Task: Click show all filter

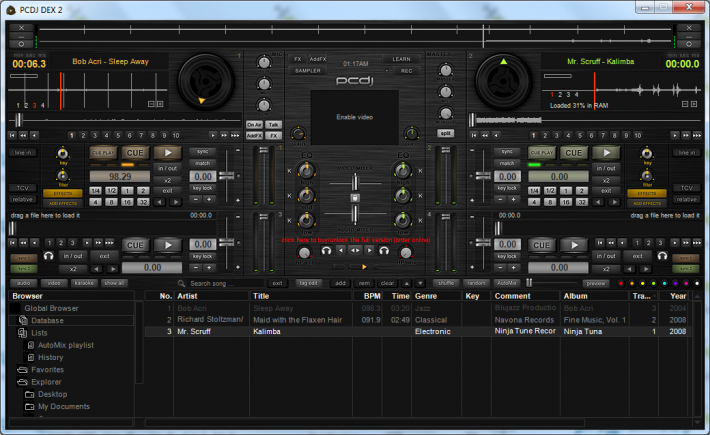Action: [114, 283]
